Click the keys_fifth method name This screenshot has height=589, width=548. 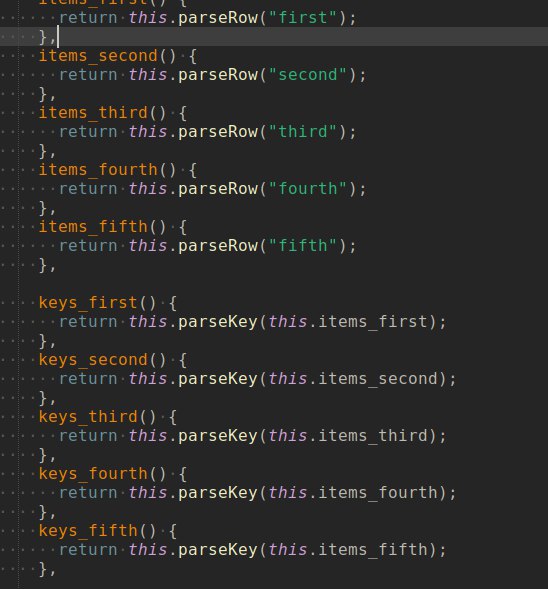(88, 531)
